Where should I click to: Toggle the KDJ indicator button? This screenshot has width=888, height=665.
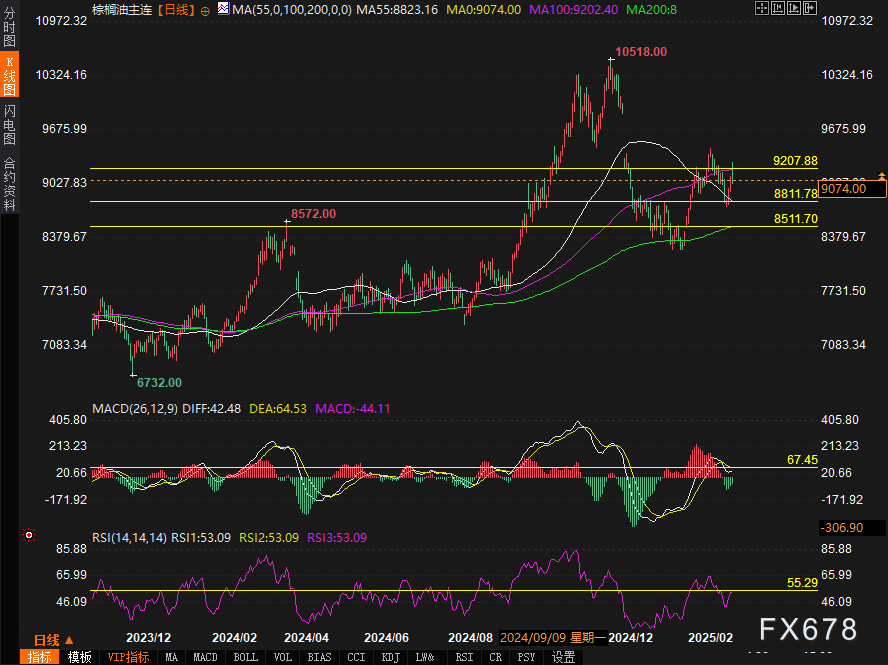390,657
